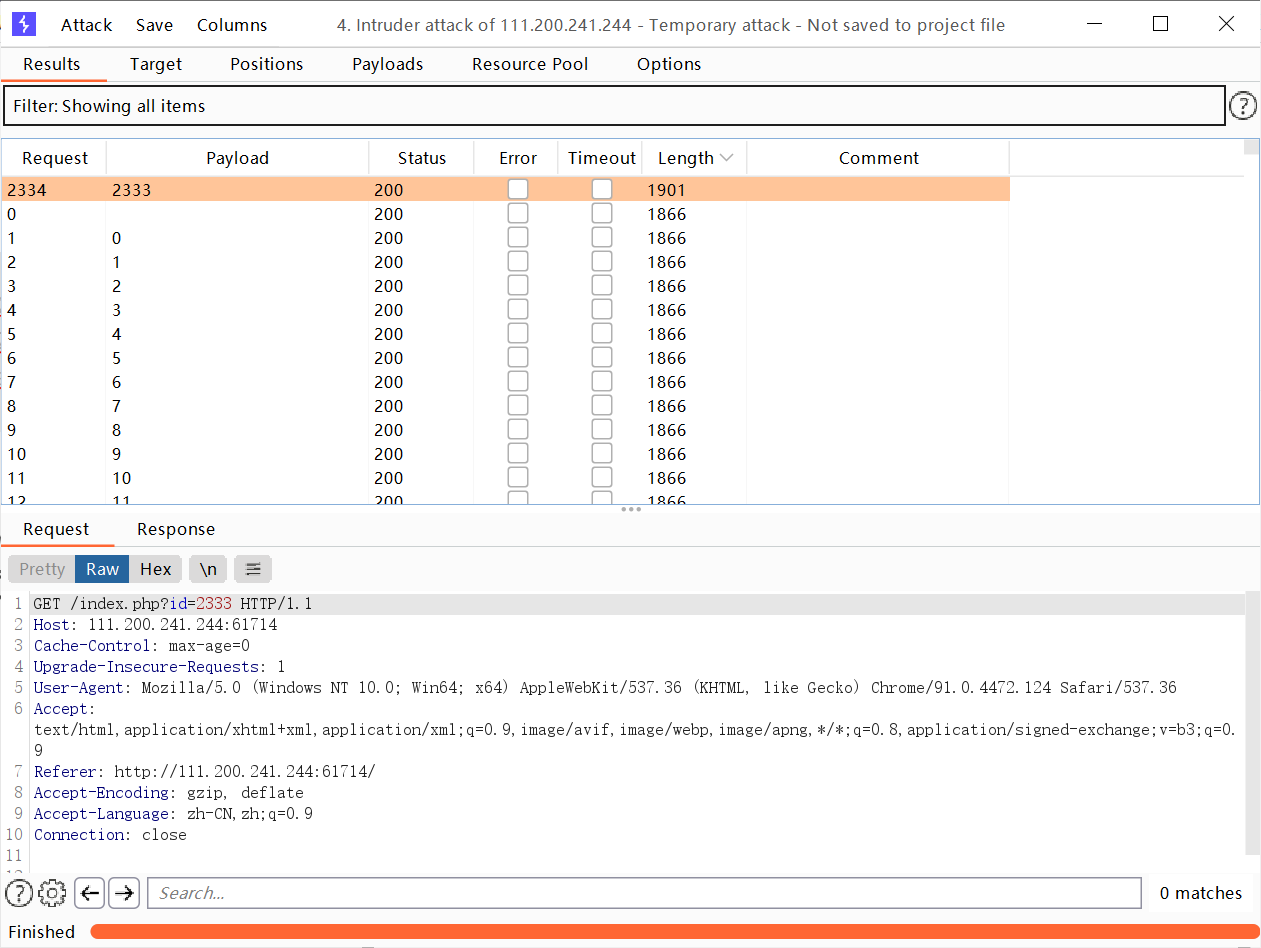1261x948 pixels.
Task: Click the GET /index.php?id=2333 request line
Action: (x=173, y=604)
